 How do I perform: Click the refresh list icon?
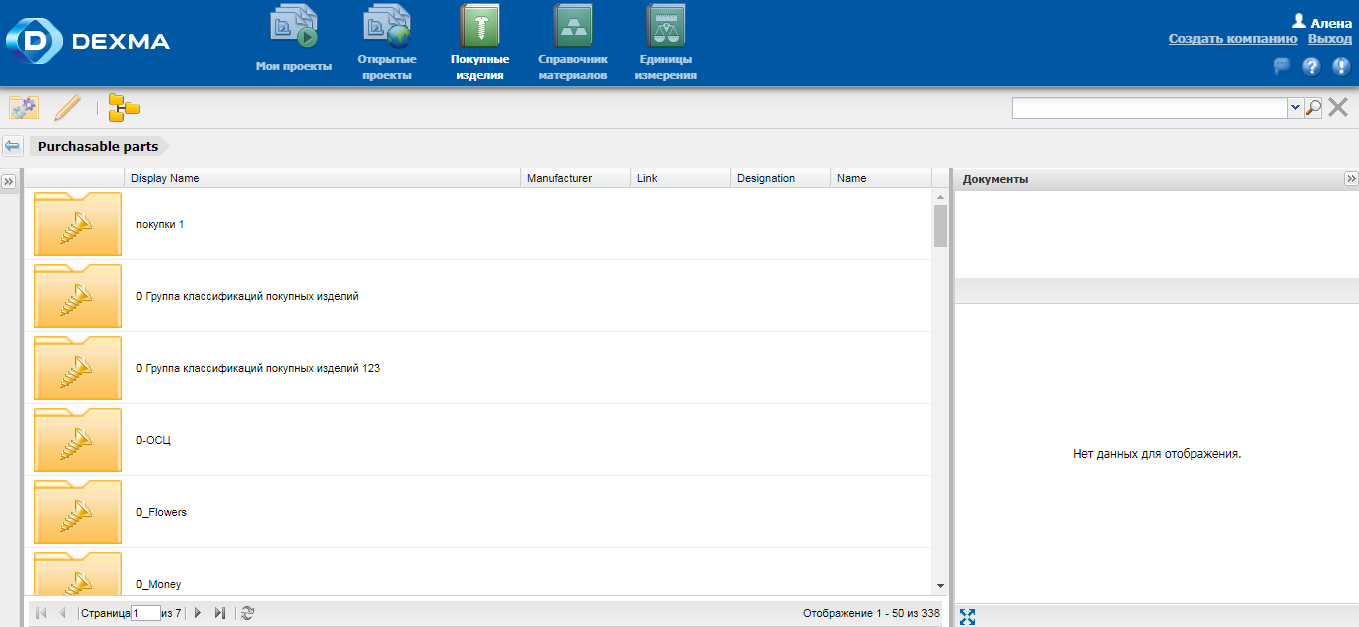pyautogui.click(x=247, y=613)
